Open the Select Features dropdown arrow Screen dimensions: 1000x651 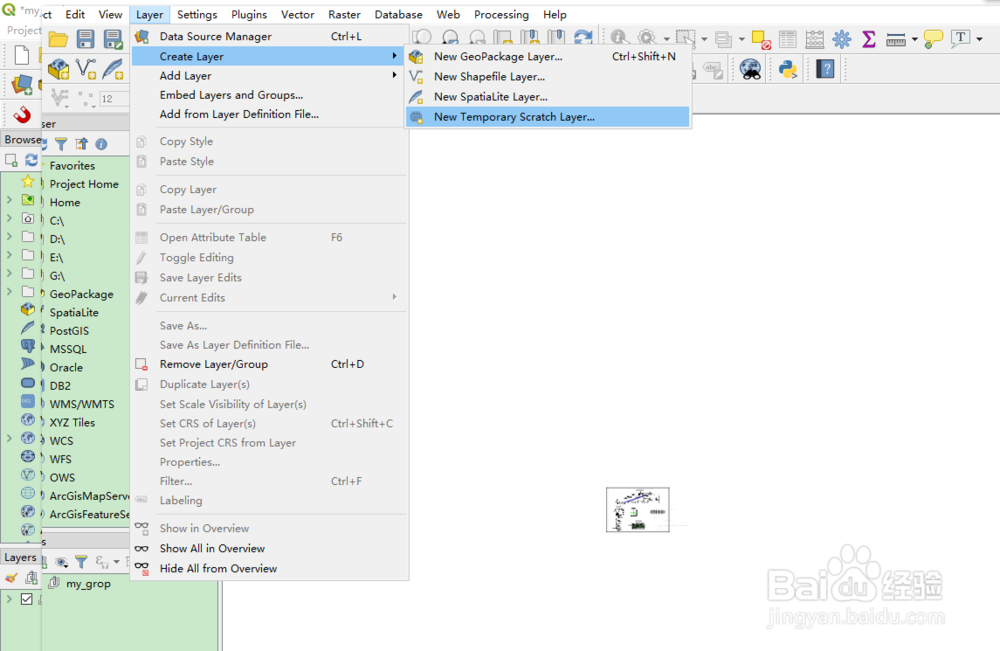pos(704,40)
